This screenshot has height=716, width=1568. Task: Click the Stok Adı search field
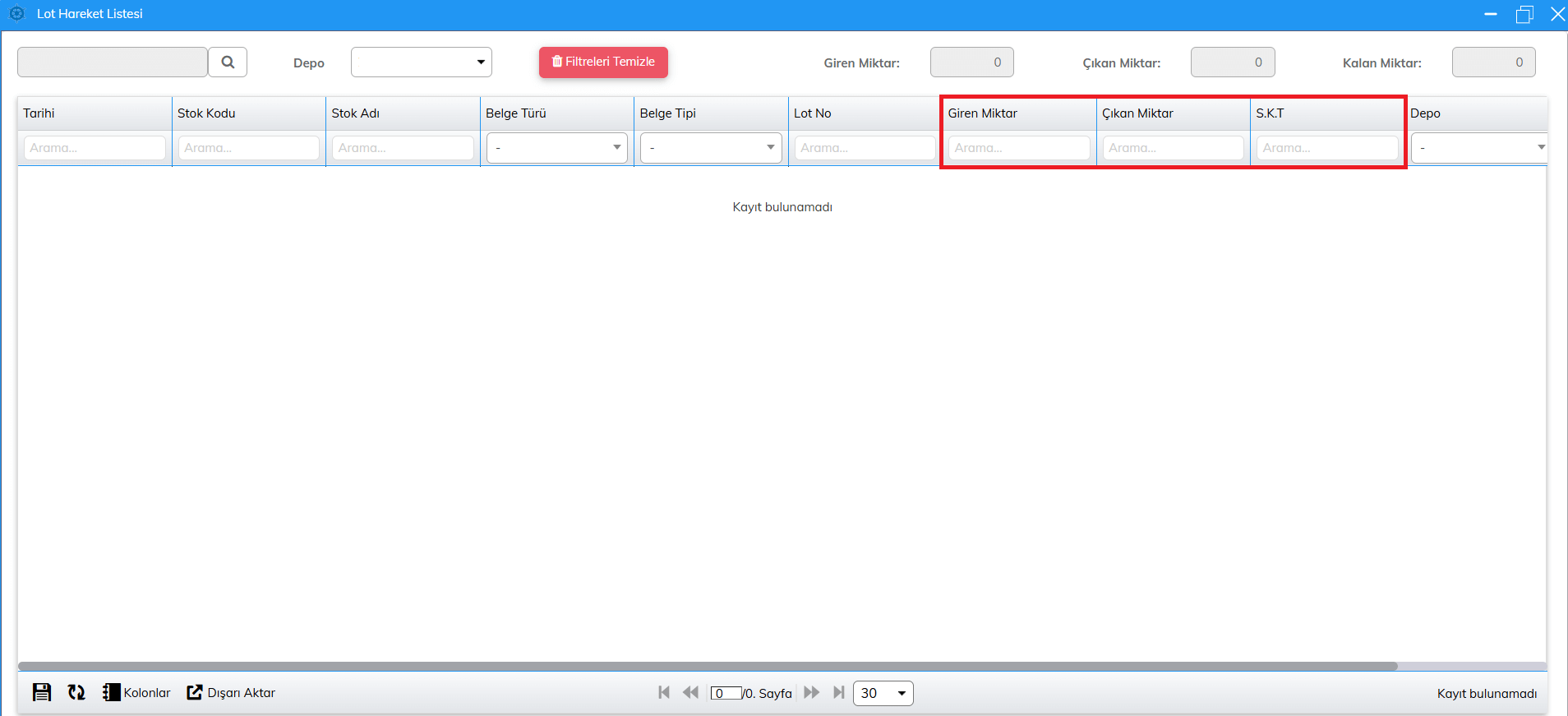pyautogui.click(x=403, y=148)
